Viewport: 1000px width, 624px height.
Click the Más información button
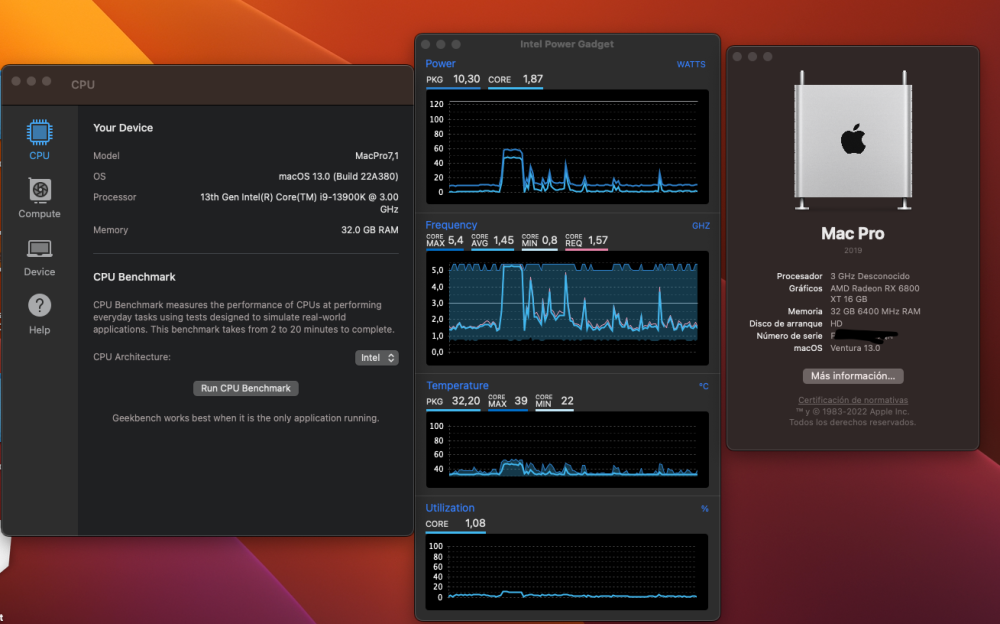(853, 376)
